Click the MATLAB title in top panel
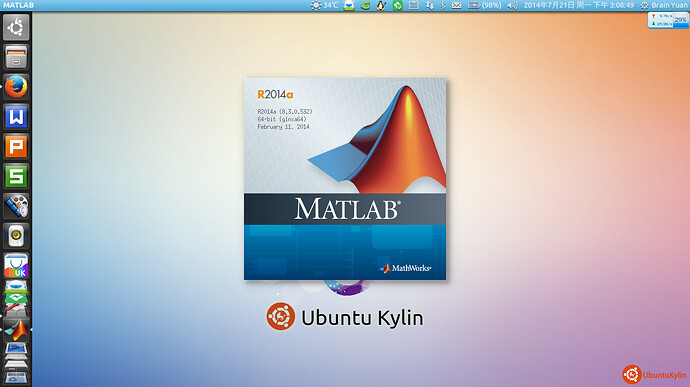 coord(18,5)
